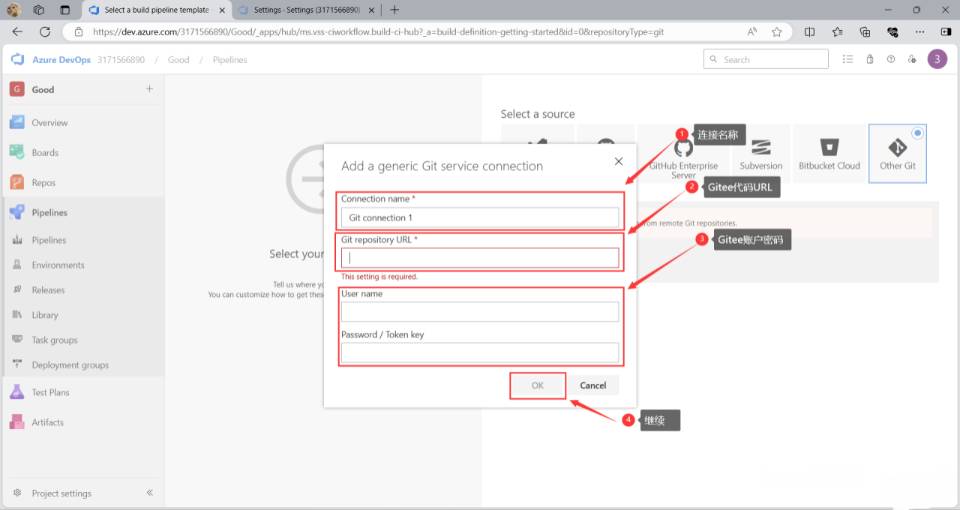960x510 pixels.
Task: Click the browser profile avatar icon
Action: point(13,10)
